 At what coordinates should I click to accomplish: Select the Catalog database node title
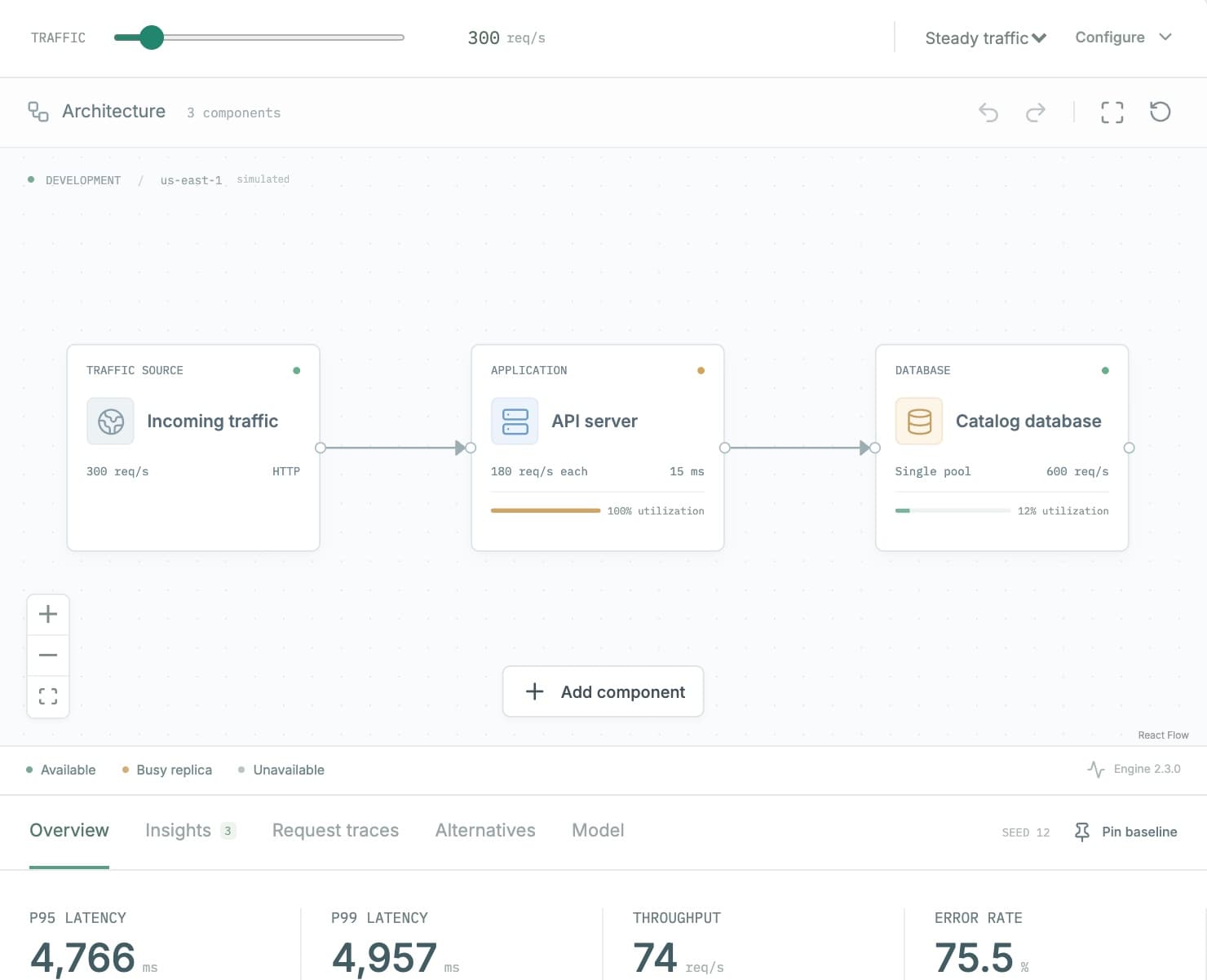click(x=1028, y=421)
